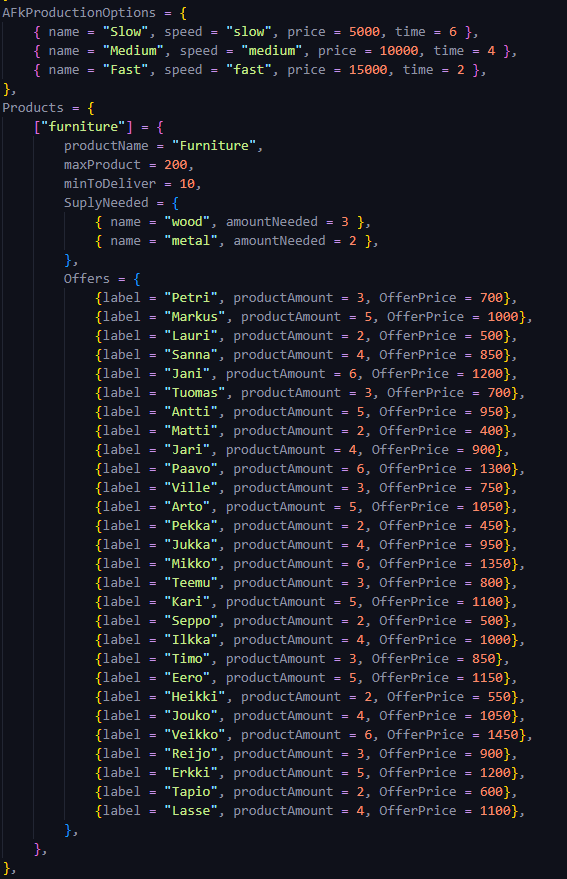The image size is (567, 879).
Task: Click the AFkProductionOptions identifier
Action: coord(79,12)
